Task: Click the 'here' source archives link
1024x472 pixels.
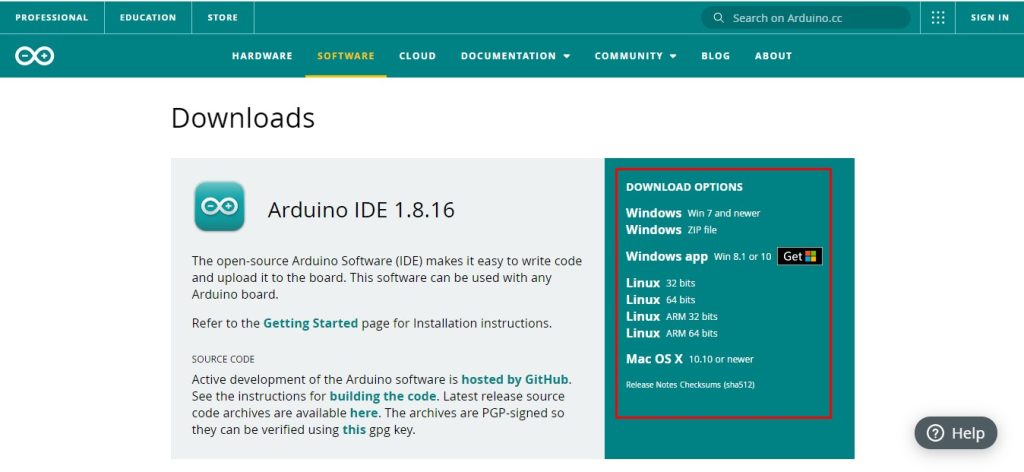Action: pyautogui.click(x=364, y=413)
